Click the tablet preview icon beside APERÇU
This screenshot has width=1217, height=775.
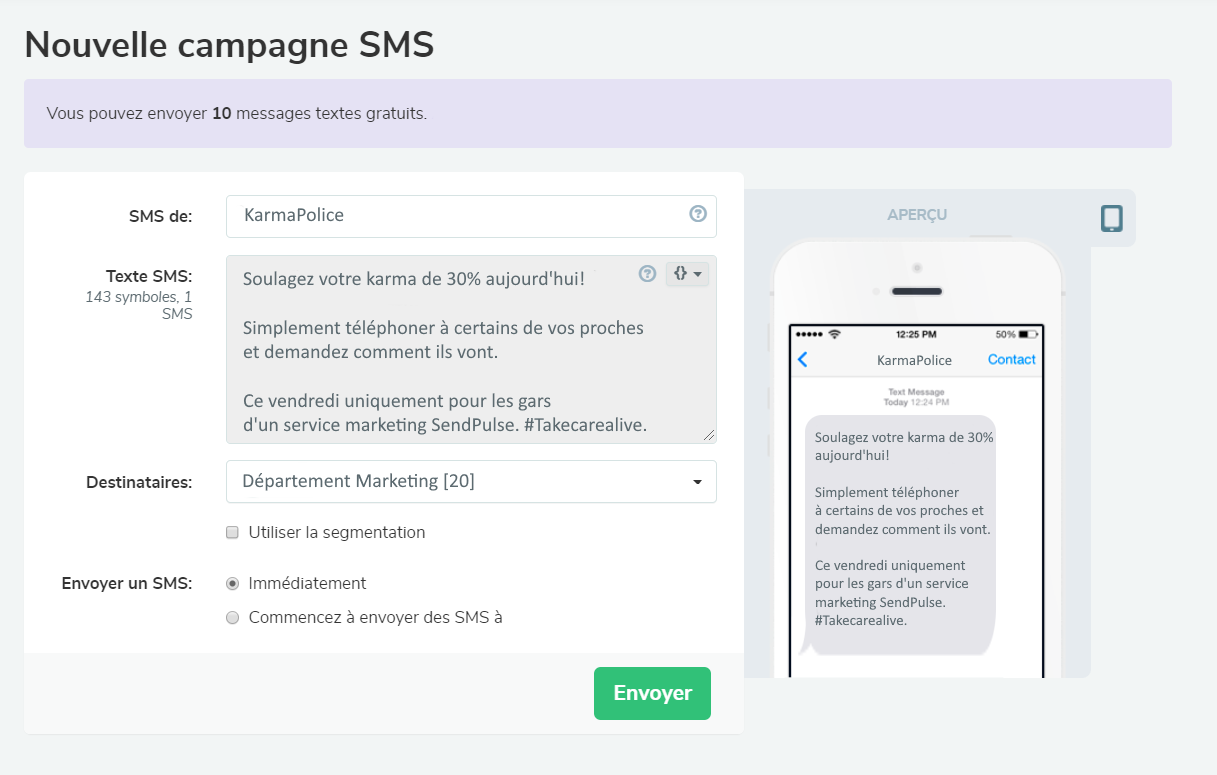[x=1111, y=218]
